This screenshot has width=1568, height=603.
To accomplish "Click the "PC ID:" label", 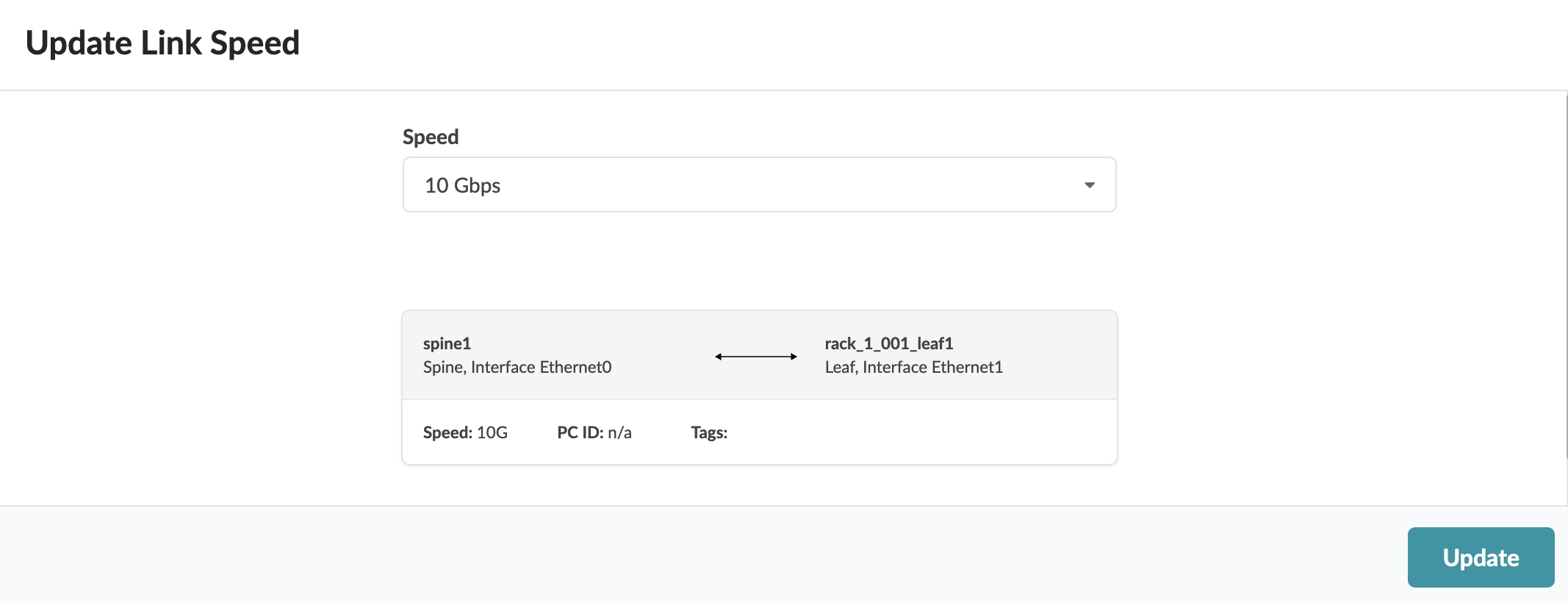I will [x=580, y=432].
